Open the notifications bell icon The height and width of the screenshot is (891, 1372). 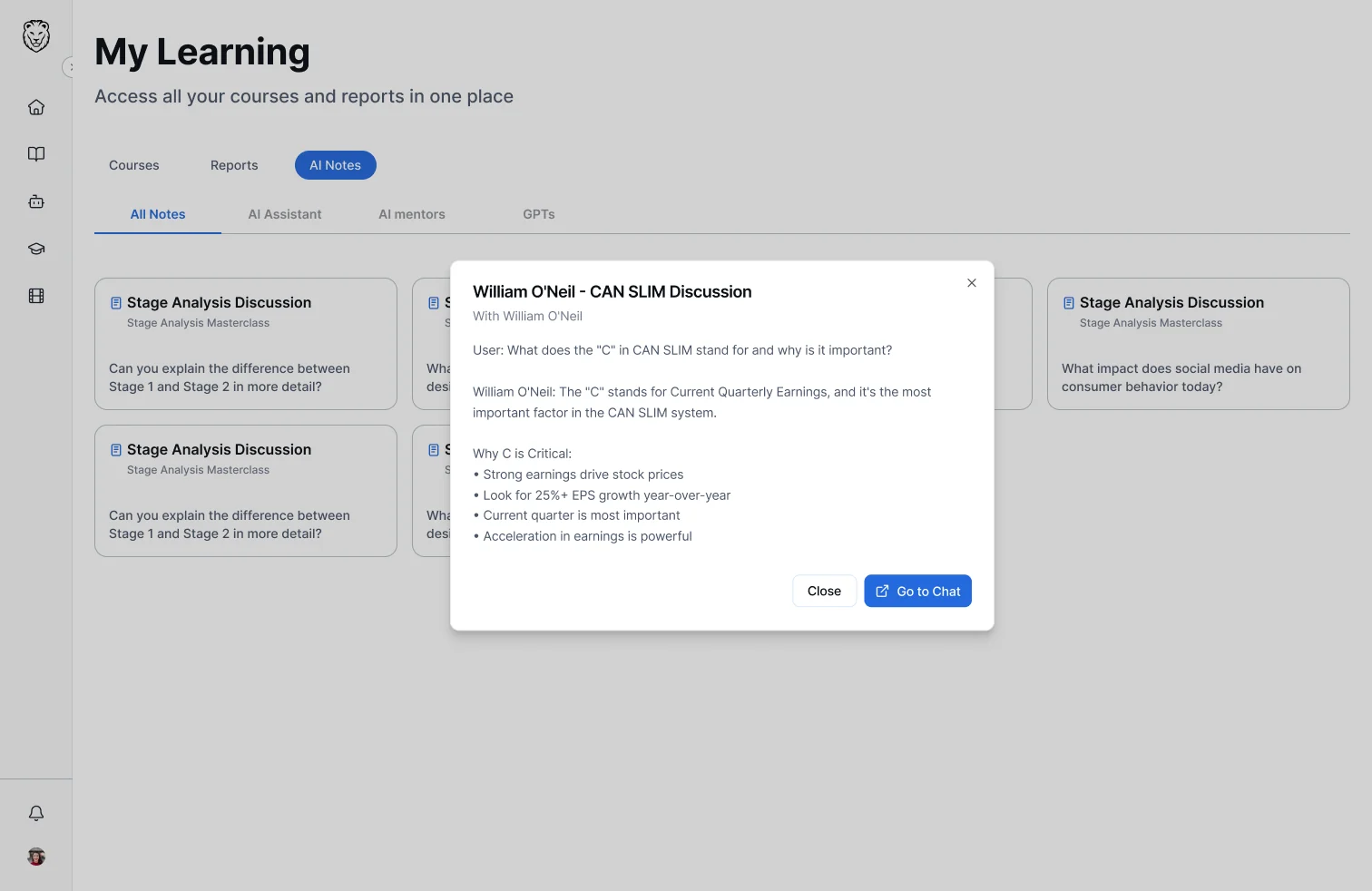(36, 813)
